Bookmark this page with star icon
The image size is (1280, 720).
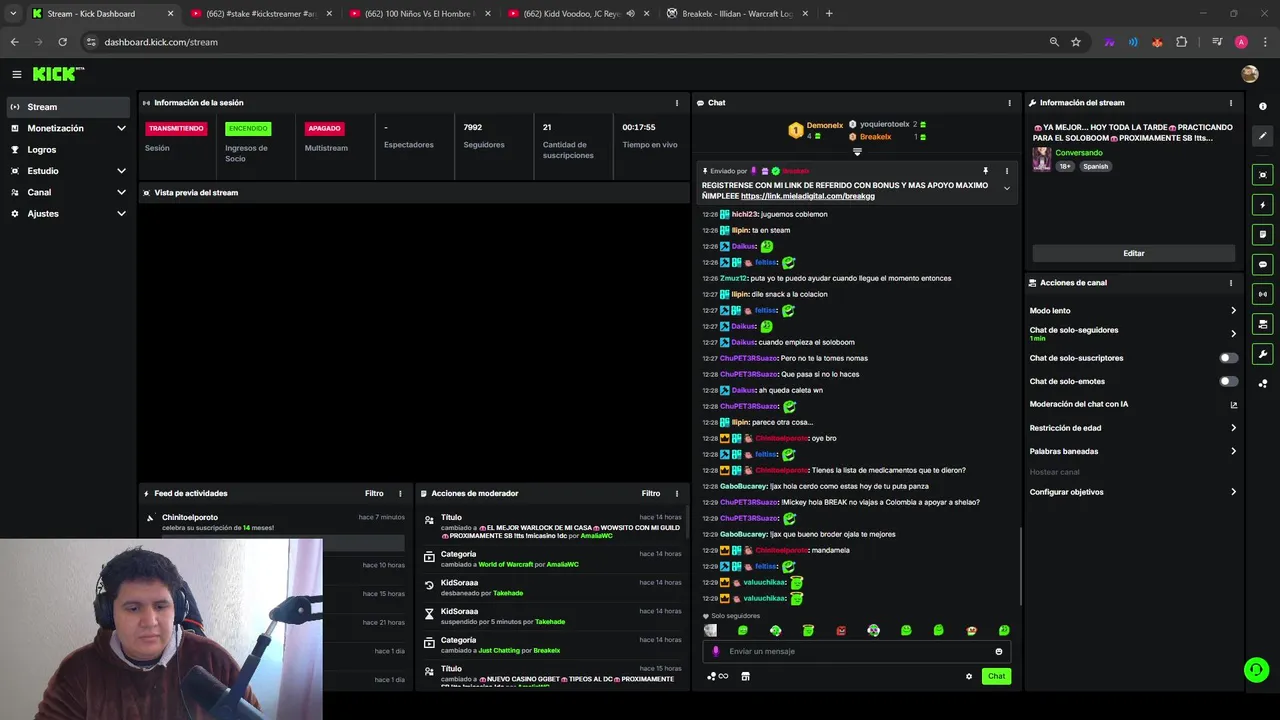(x=1076, y=42)
